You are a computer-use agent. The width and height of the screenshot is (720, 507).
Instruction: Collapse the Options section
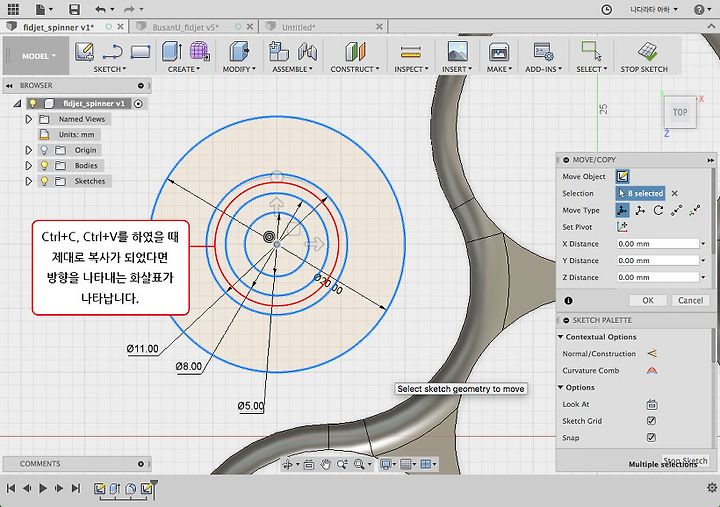pos(561,387)
